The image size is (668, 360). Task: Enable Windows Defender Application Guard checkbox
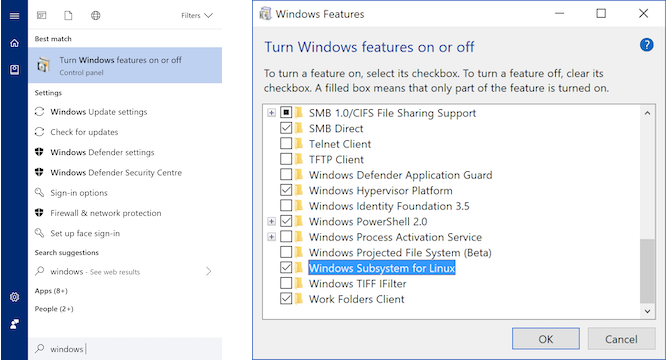coord(286,175)
